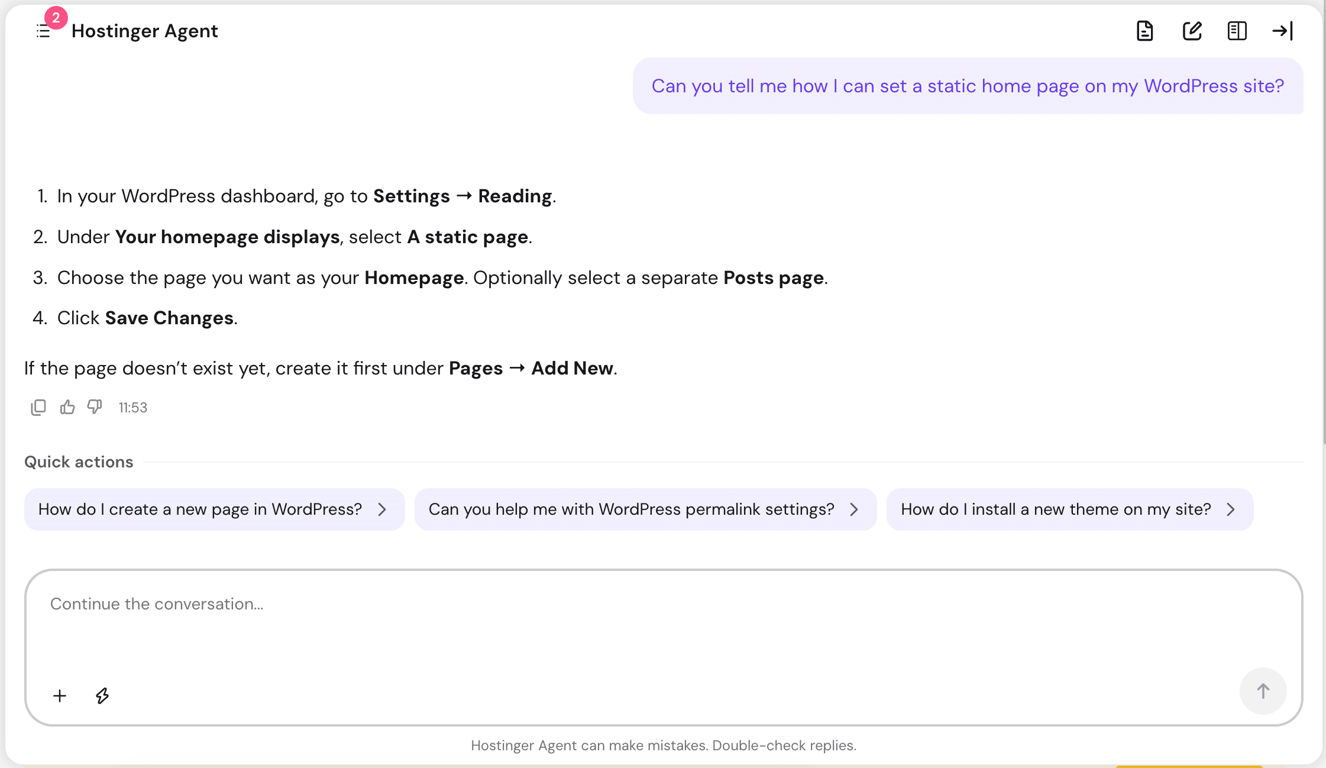Open the lightning bolt quick actions icon
The image size is (1326, 768).
[x=102, y=695]
